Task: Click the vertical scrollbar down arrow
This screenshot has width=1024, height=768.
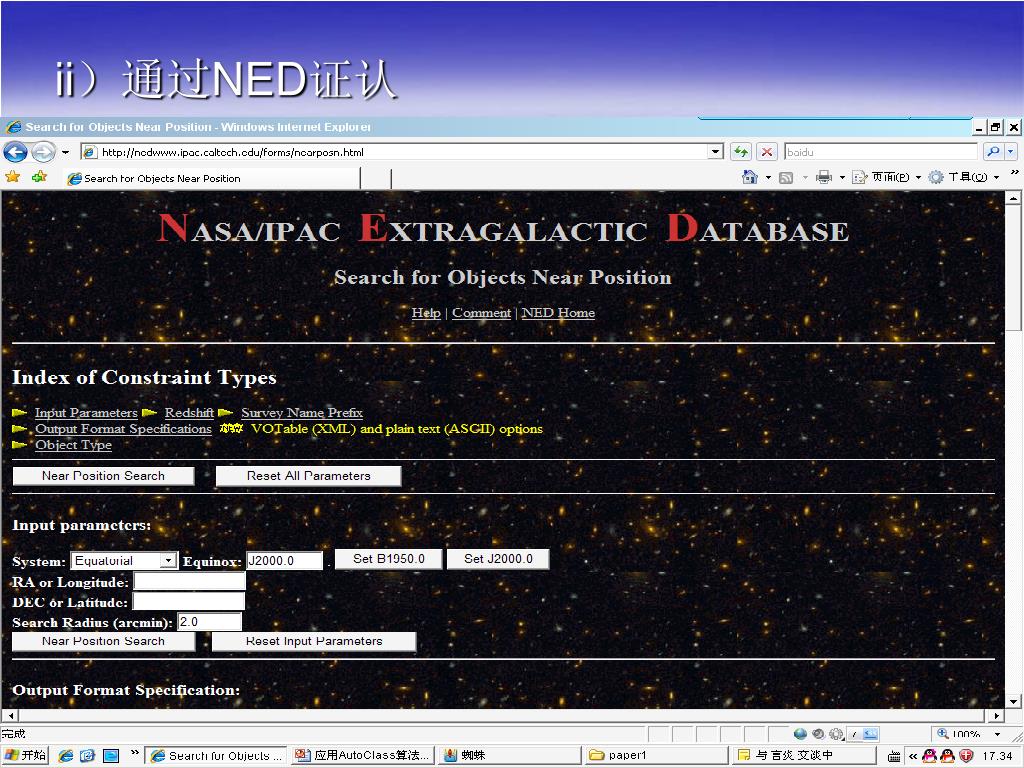Action: 1013,702
